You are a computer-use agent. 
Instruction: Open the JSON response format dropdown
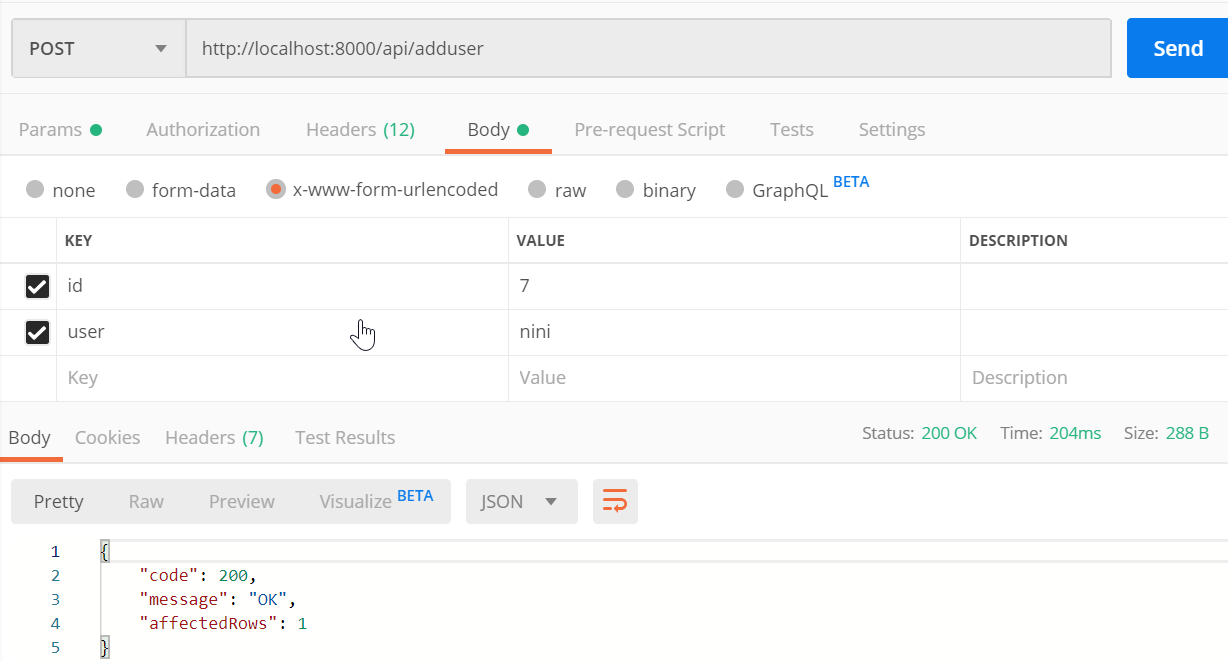tap(521, 501)
